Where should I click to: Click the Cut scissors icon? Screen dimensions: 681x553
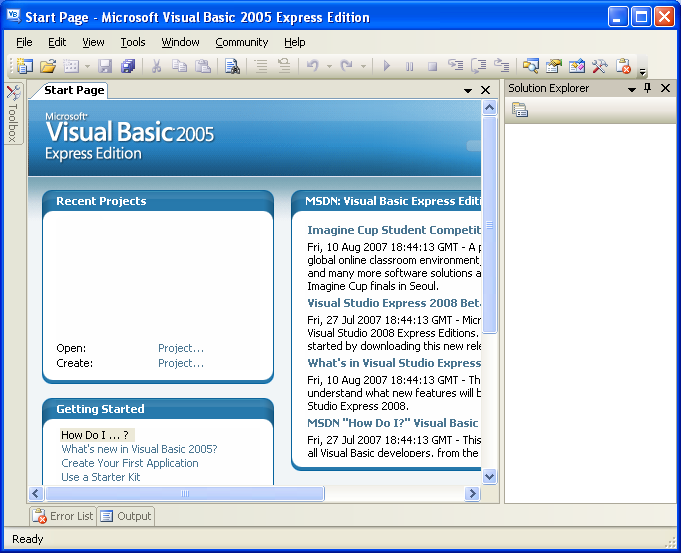(x=156, y=66)
